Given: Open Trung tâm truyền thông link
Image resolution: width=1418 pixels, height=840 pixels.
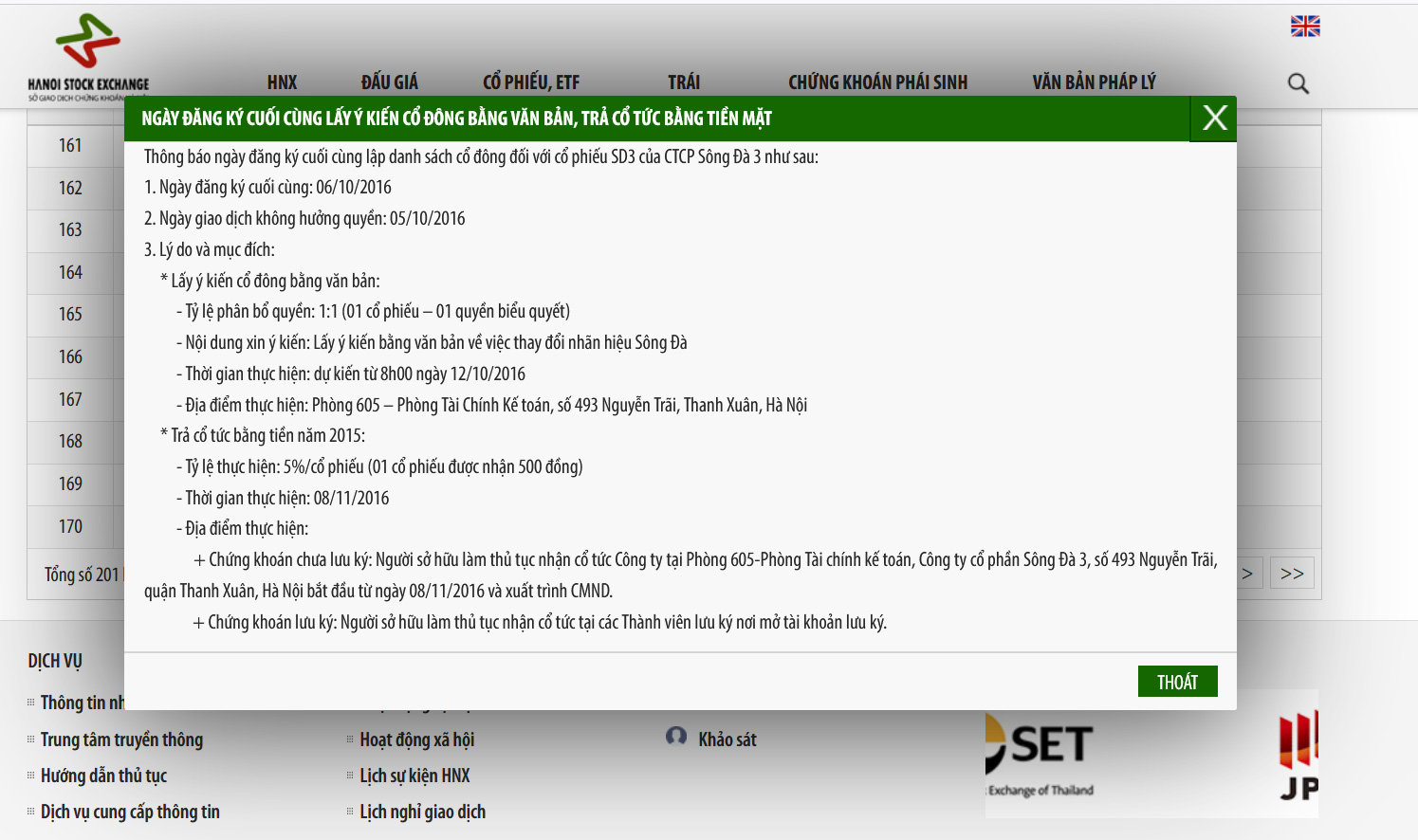Looking at the screenshot, I should point(121,740).
